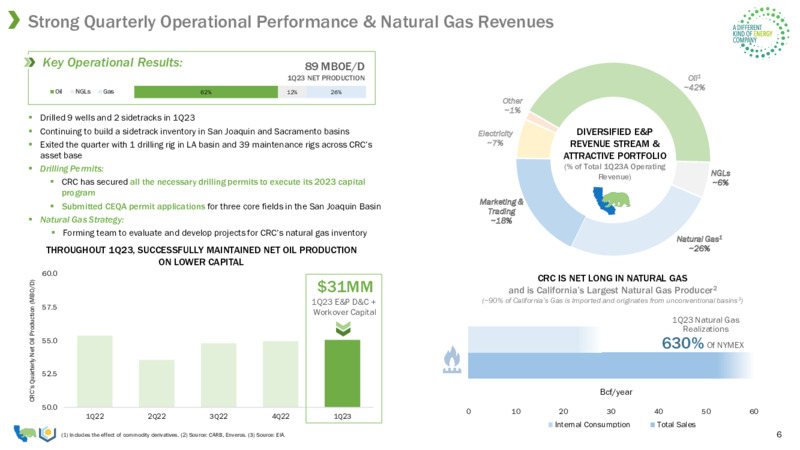Click the 'California's Largest Natural Gas Producer' subtitle

tap(612, 290)
